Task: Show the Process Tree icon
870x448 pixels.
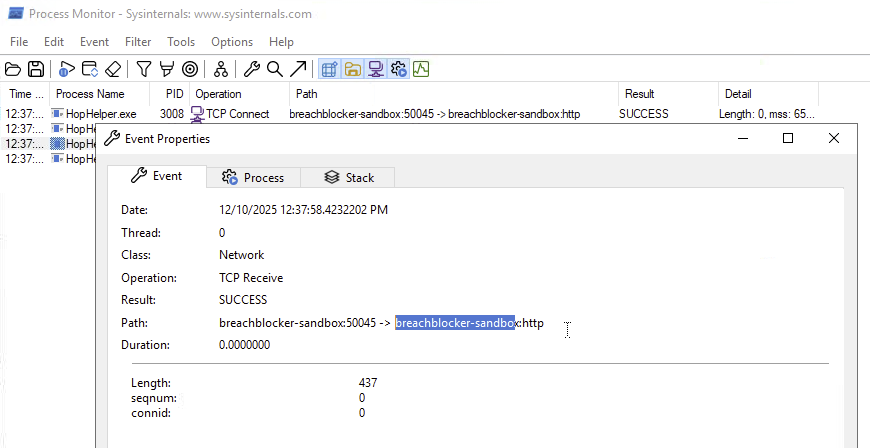Action: pos(221,69)
